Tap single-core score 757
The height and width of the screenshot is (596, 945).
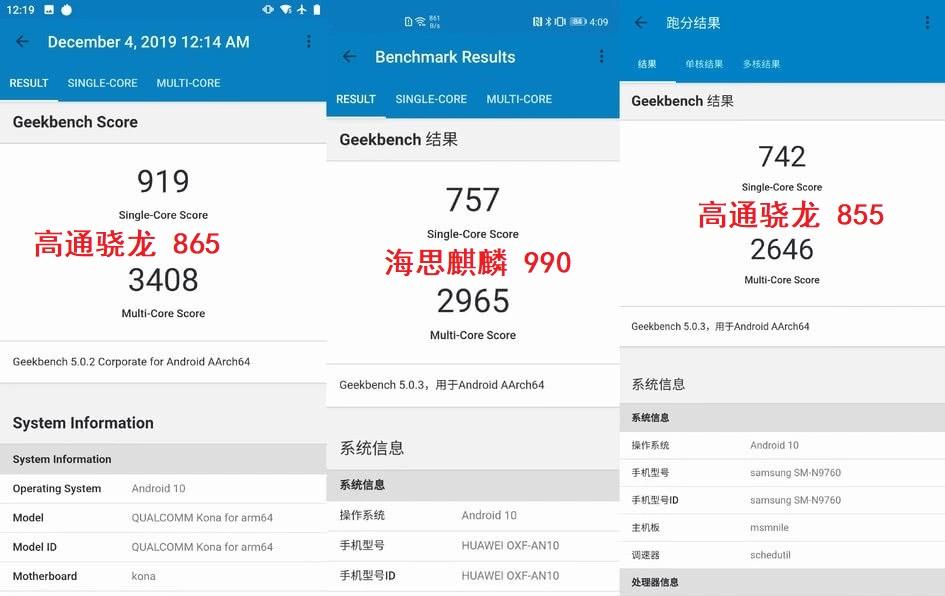(x=472, y=200)
